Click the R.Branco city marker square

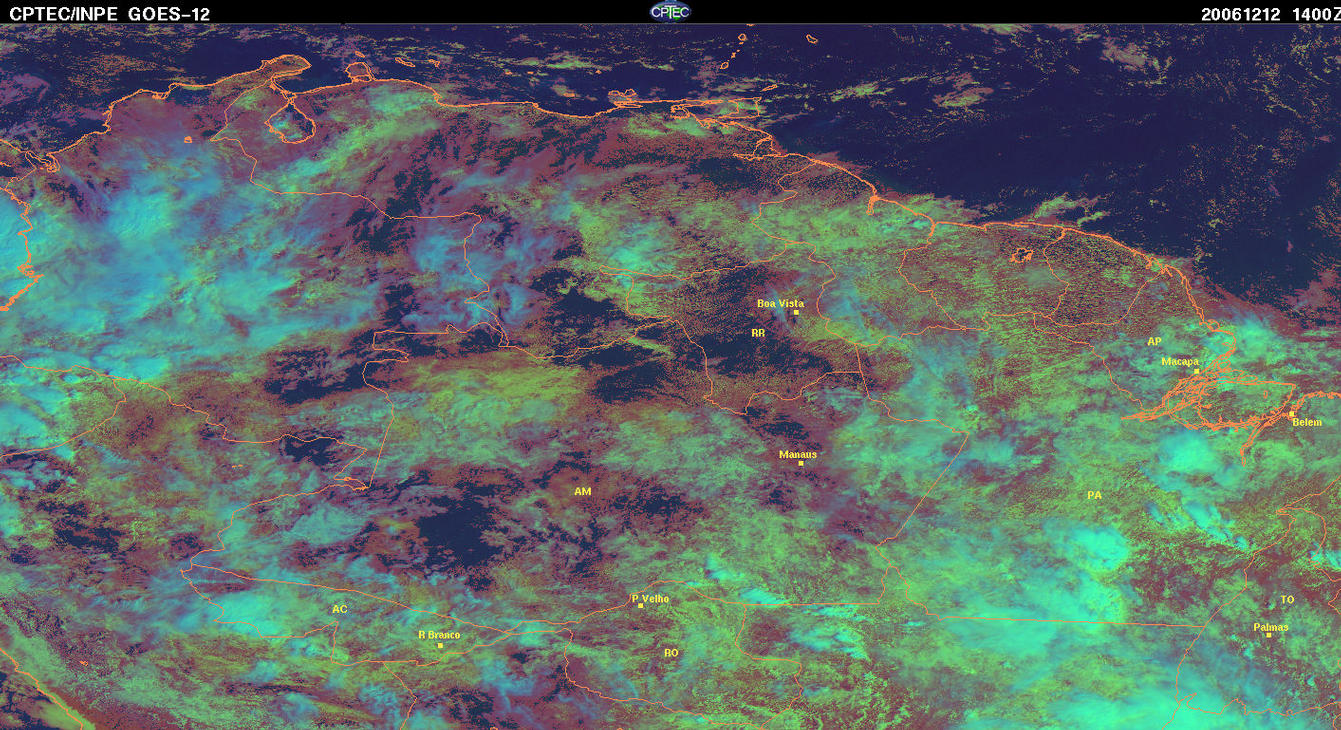coord(440,645)
